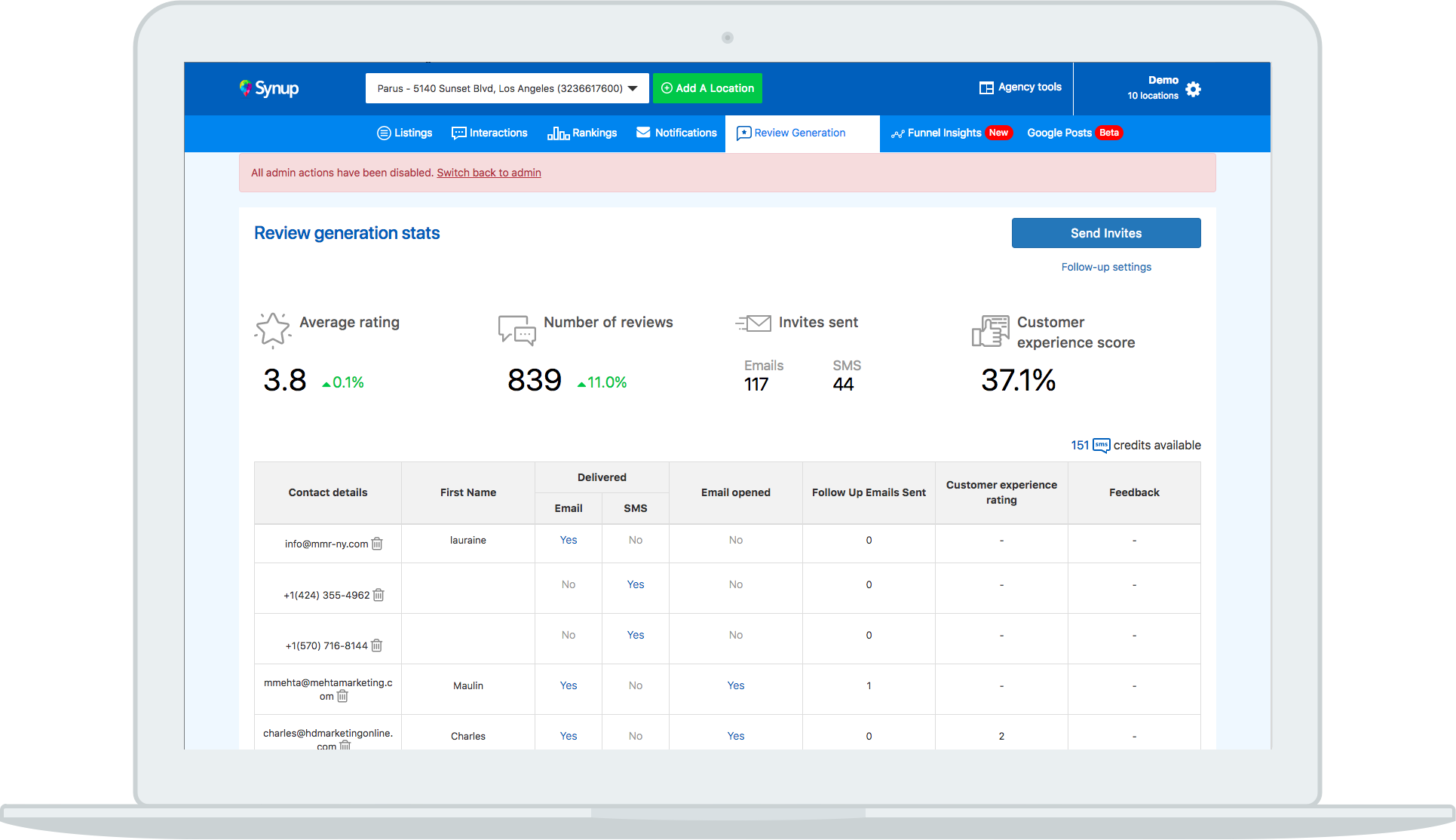Open the settings gear icon
1456x840 pixels.
point(1193,89)
